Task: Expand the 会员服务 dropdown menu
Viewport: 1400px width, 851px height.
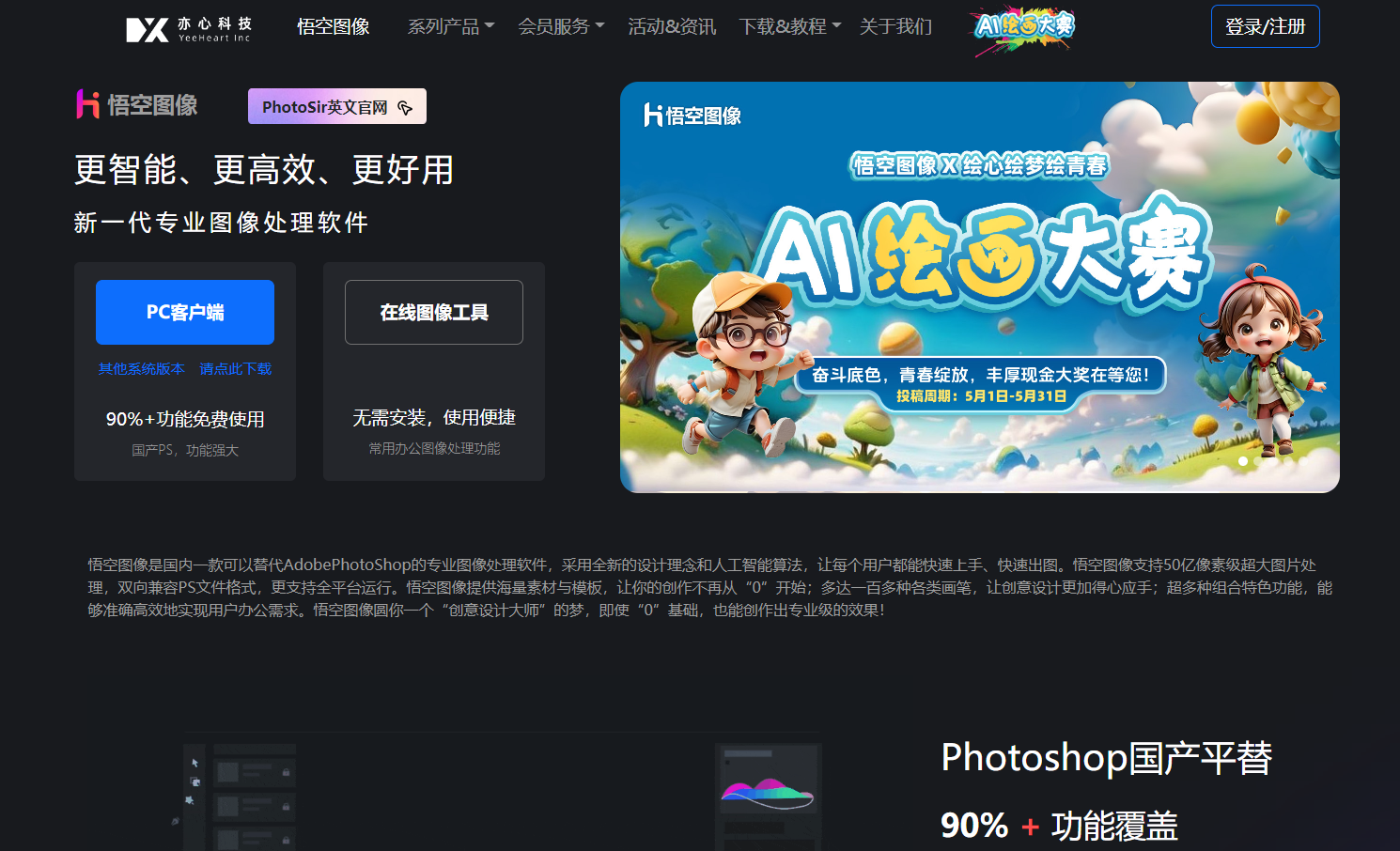Action: click(x=561, y=26)
